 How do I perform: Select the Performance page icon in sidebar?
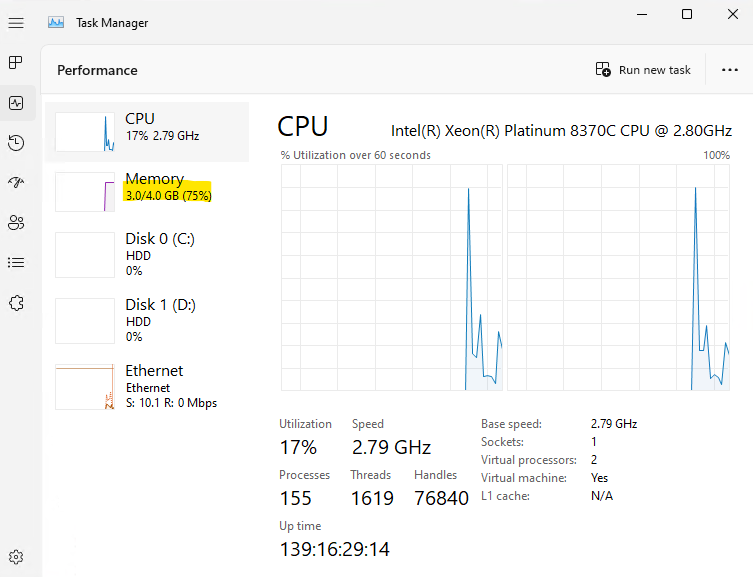tap(16, 103)
